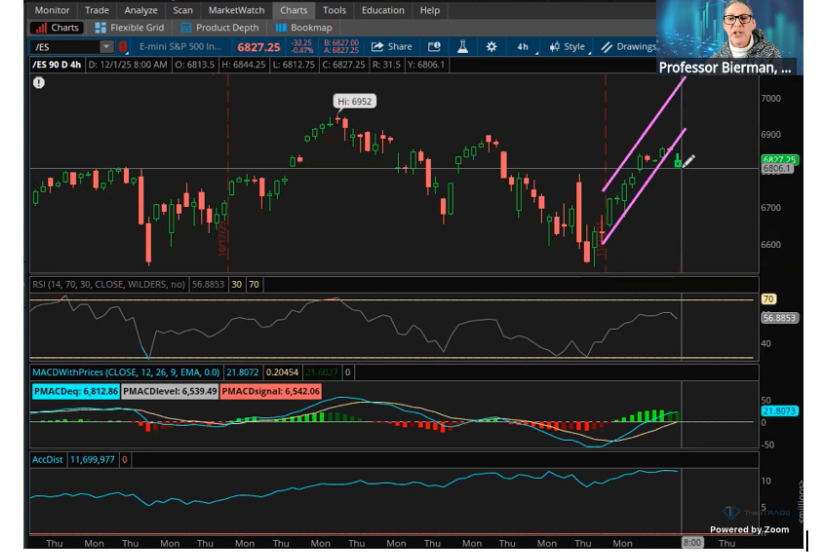Click the Share arrow icon
The height and width of the screenshot is (557, 831).
click(377, 47)
